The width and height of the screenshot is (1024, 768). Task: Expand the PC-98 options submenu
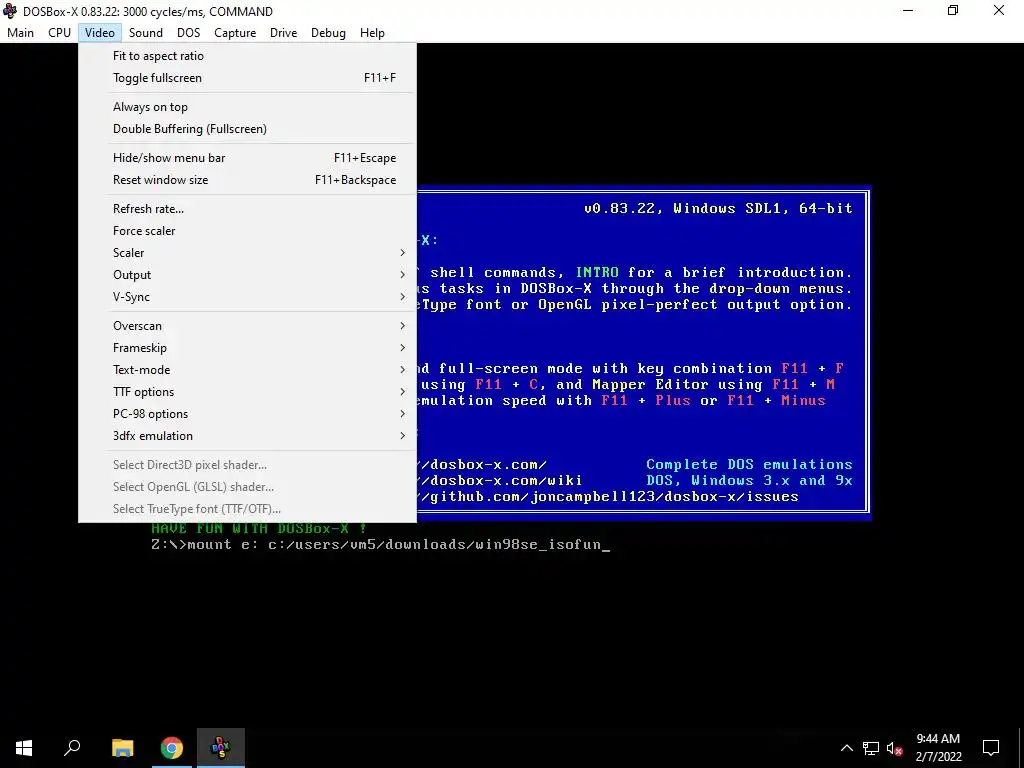[247, 413]
